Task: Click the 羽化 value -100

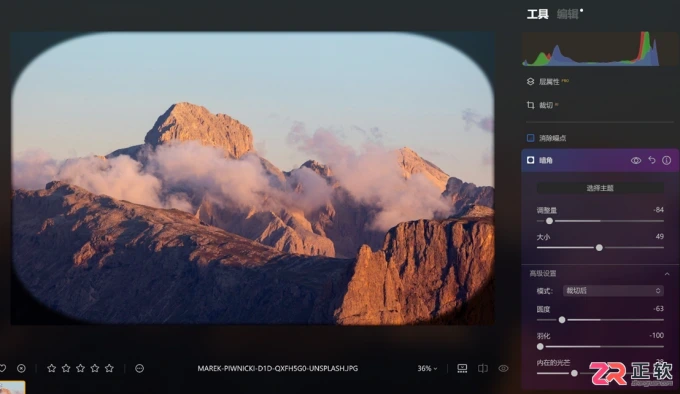Action: tap(657, 335)
